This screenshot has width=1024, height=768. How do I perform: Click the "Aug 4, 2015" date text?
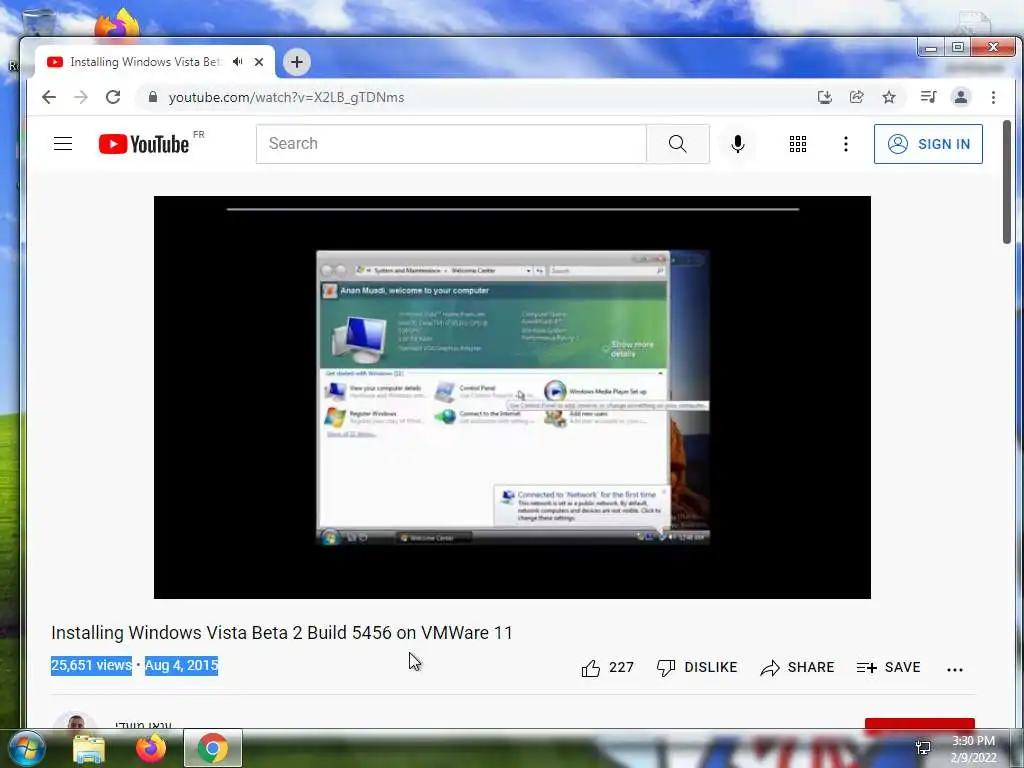(x=181, y=665)
